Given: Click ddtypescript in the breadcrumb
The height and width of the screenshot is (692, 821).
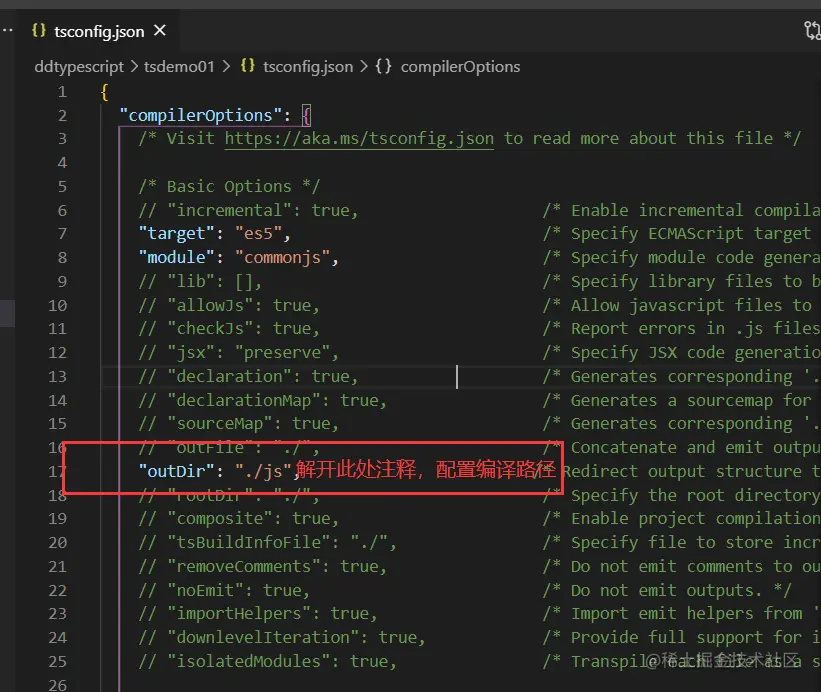Looking at the screenshot, I should [x=79, y=66].
